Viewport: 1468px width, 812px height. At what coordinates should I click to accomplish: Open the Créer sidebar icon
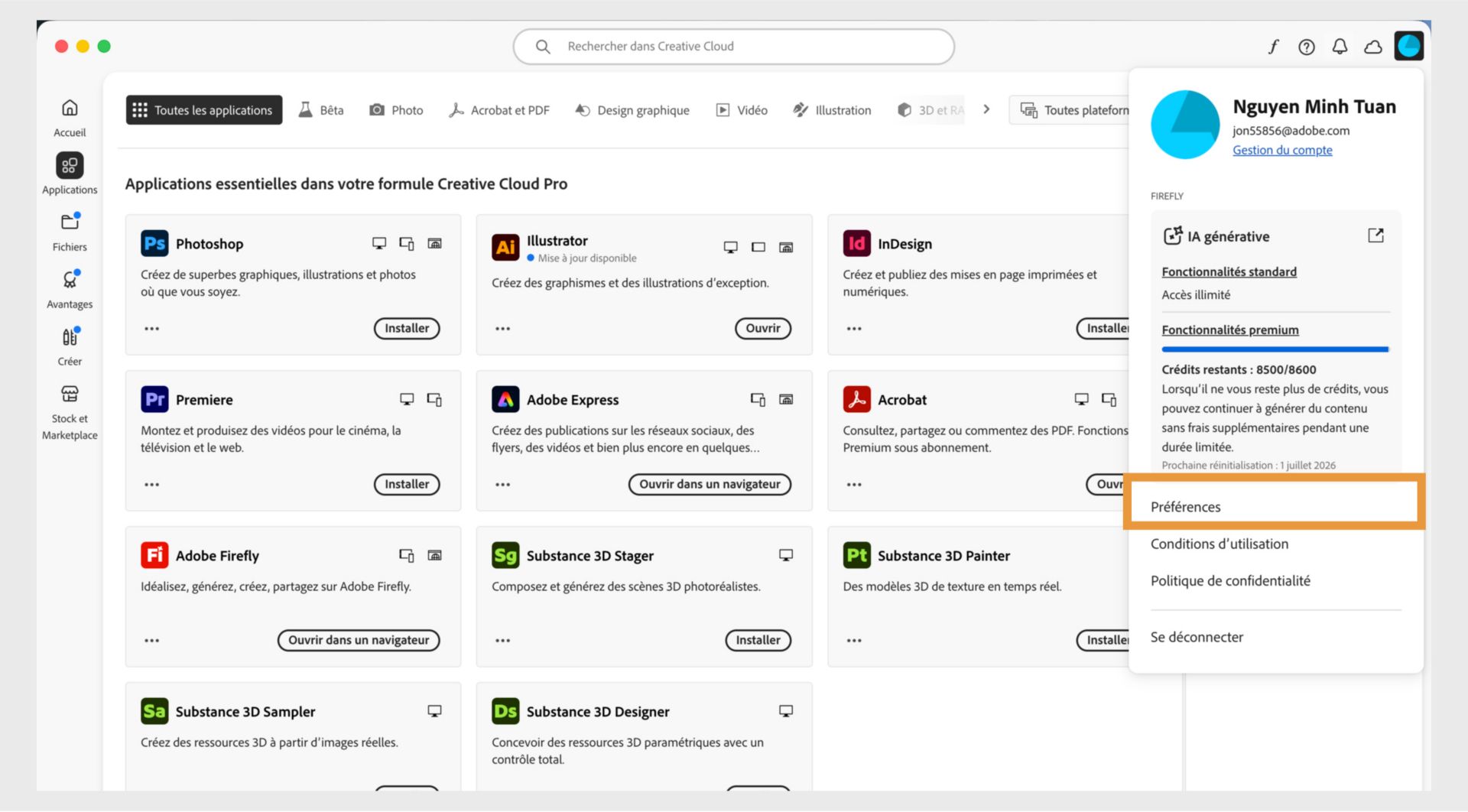pyautogui.click(x=70, y=336)
